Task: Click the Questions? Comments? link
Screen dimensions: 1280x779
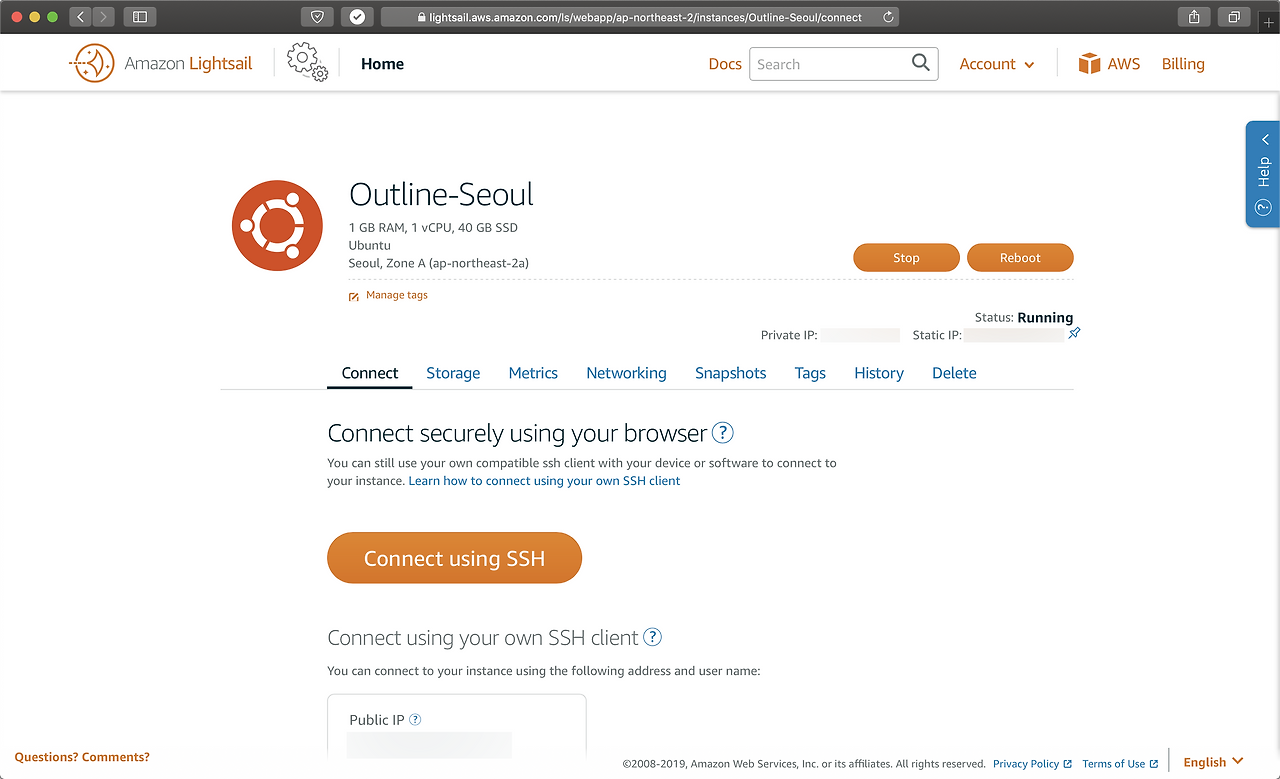Action: coord(82,757)
